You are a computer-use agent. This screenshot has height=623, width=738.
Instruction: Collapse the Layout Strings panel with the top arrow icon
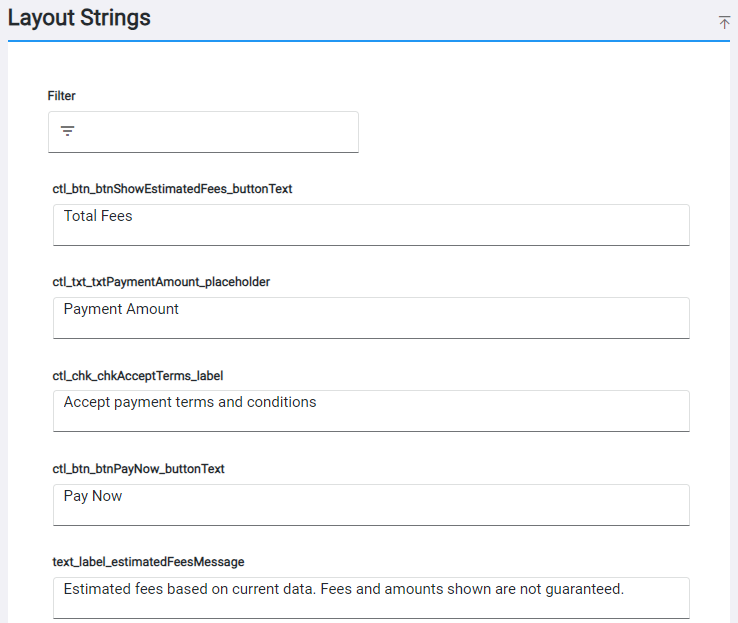(x=724, y=22)
